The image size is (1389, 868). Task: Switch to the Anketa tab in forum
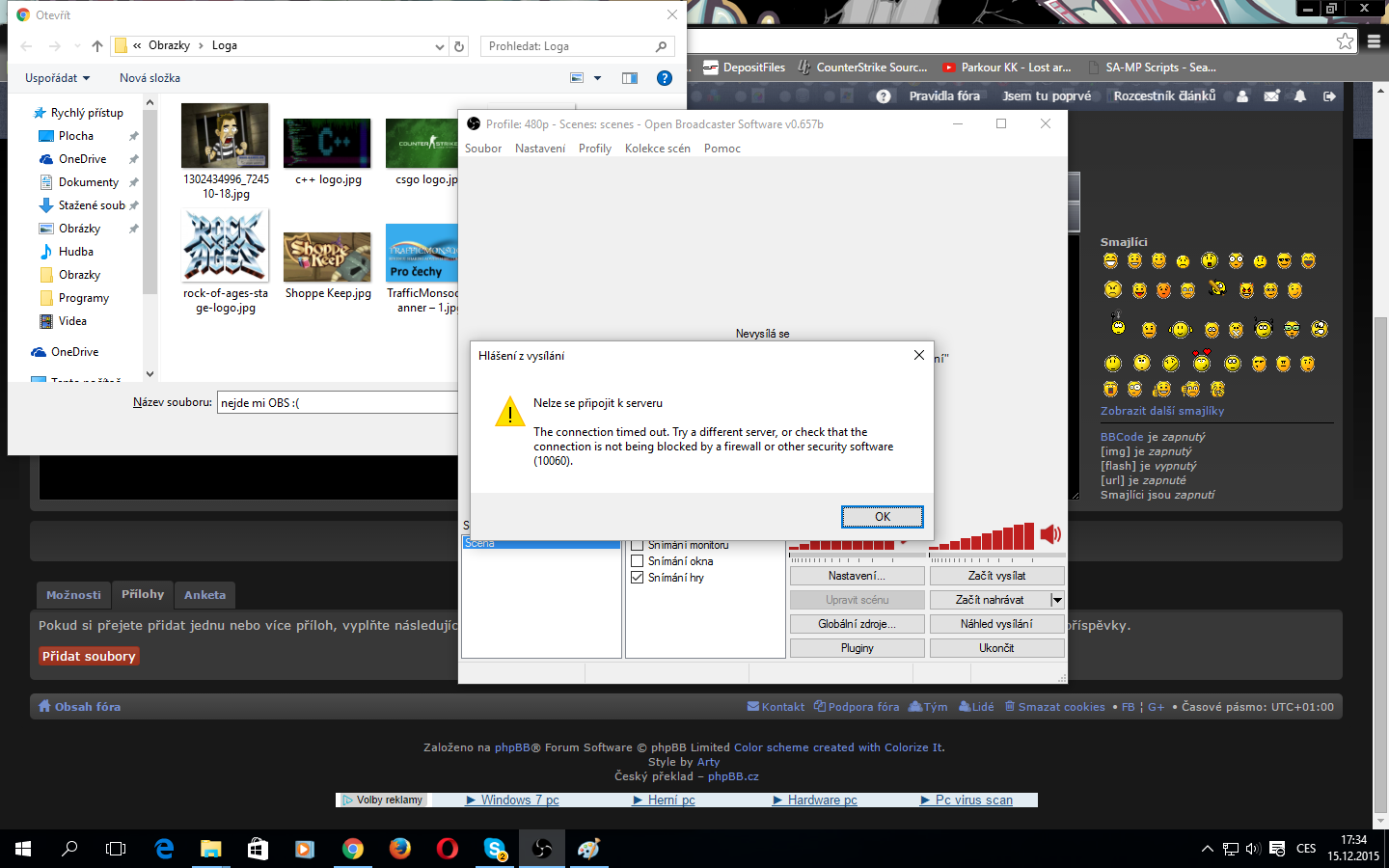tap(204, 595)
